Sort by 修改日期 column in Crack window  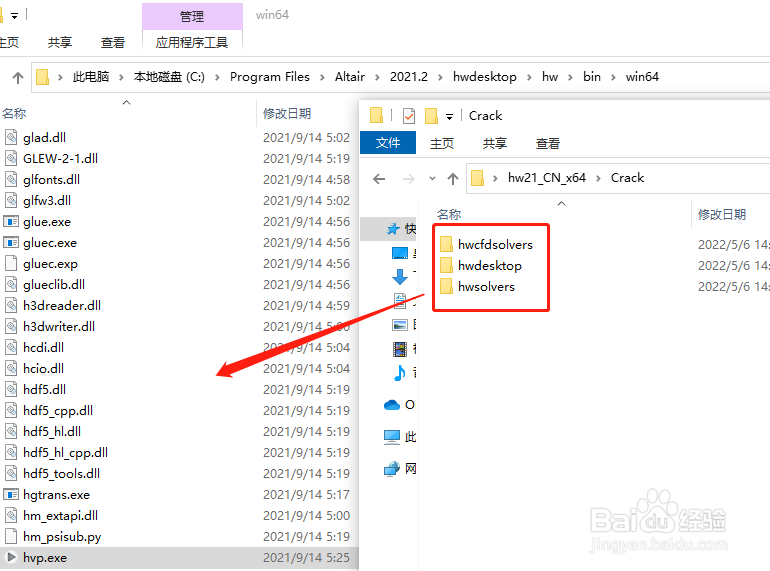[722, 215]
